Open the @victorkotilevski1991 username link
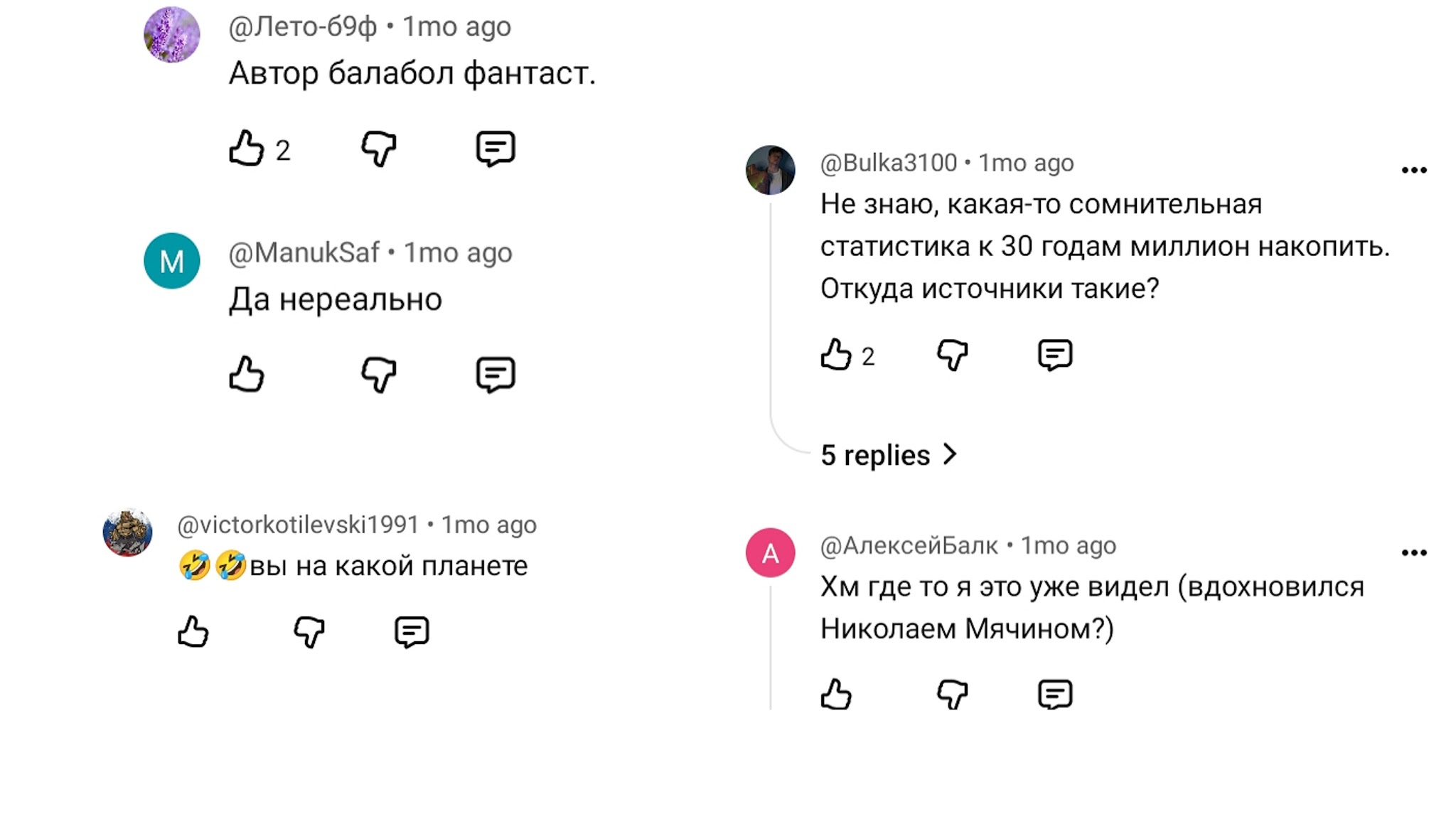The image size is (1456, 819). pyautogui.click(x=298, y=525)
